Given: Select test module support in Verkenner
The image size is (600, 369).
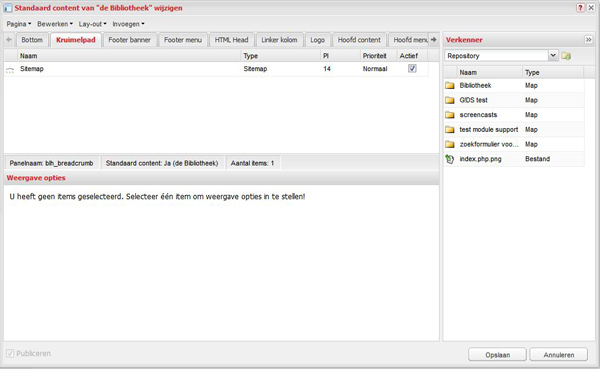Looking at the screenshot, I should pos(489,130).
